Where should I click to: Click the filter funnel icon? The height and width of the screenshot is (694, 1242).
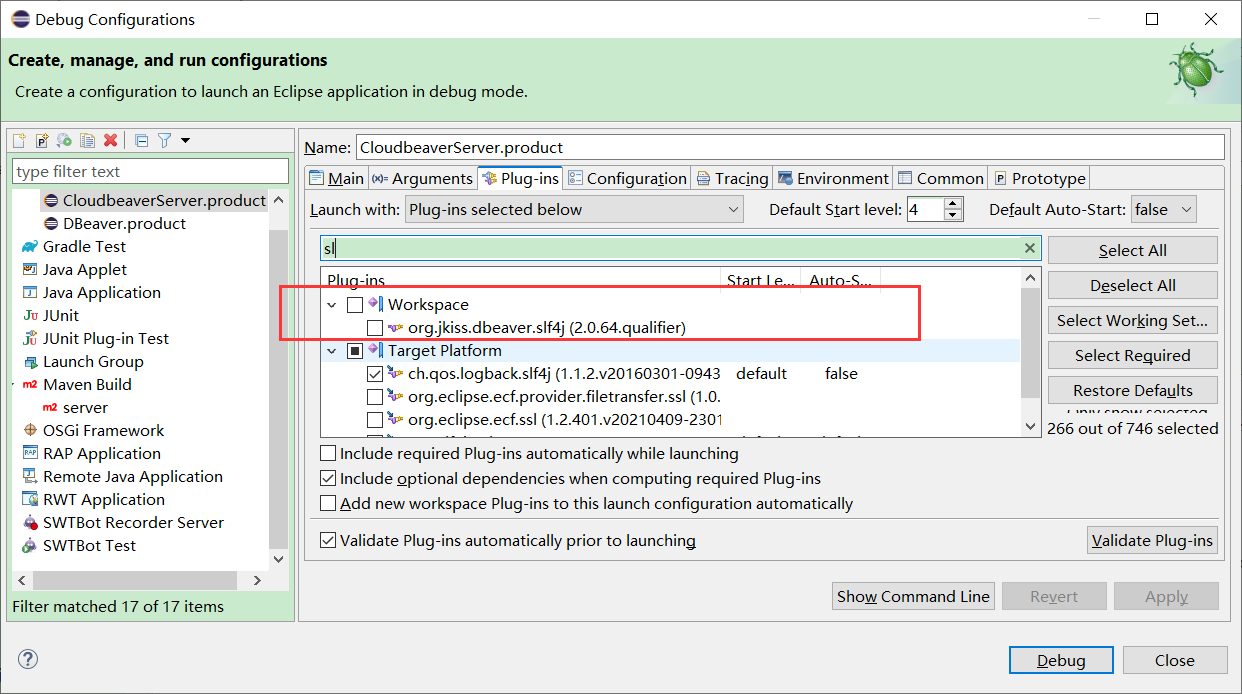[x=165, y=140]
